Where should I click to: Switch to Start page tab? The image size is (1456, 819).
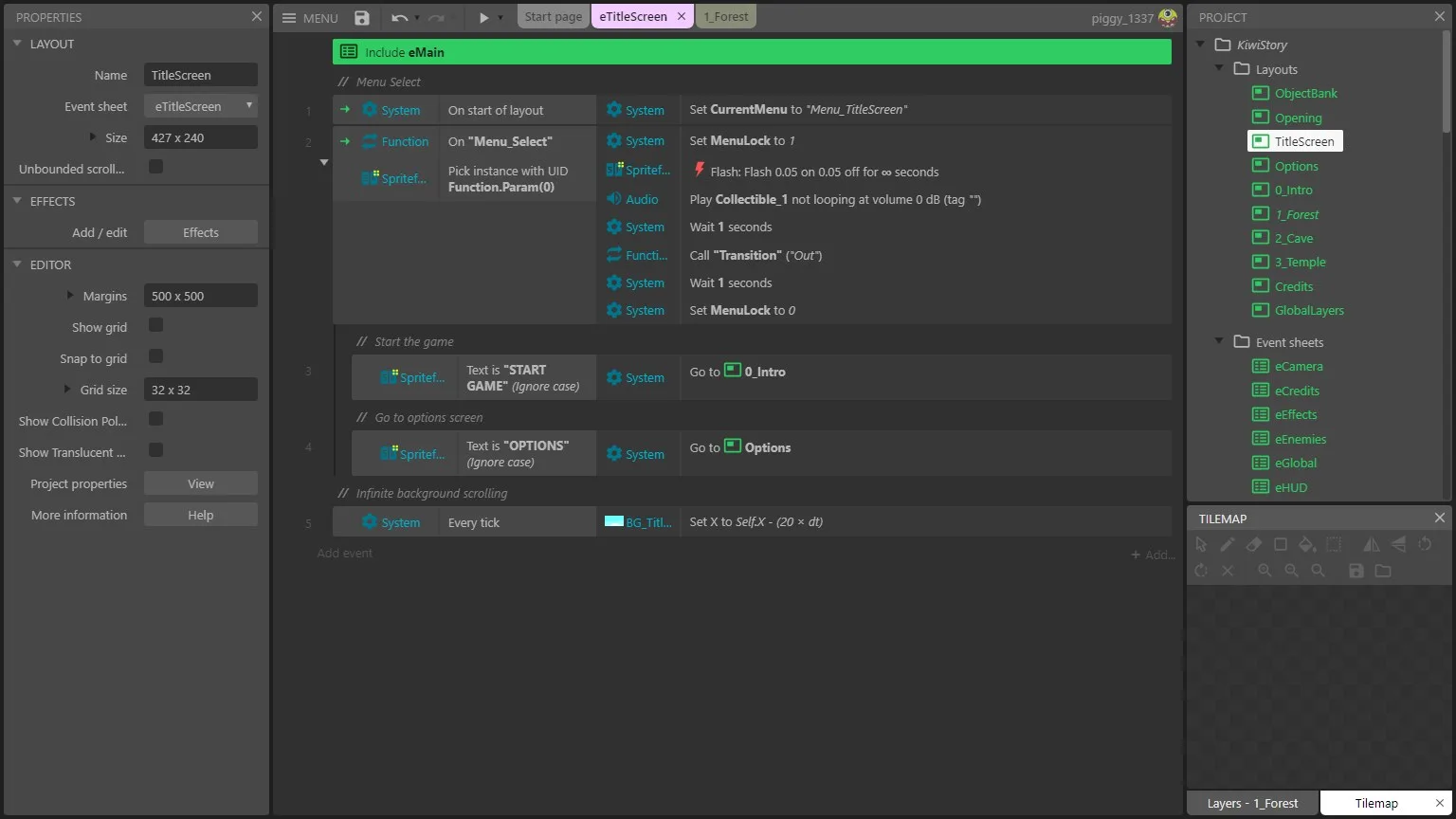pos(554,17)
